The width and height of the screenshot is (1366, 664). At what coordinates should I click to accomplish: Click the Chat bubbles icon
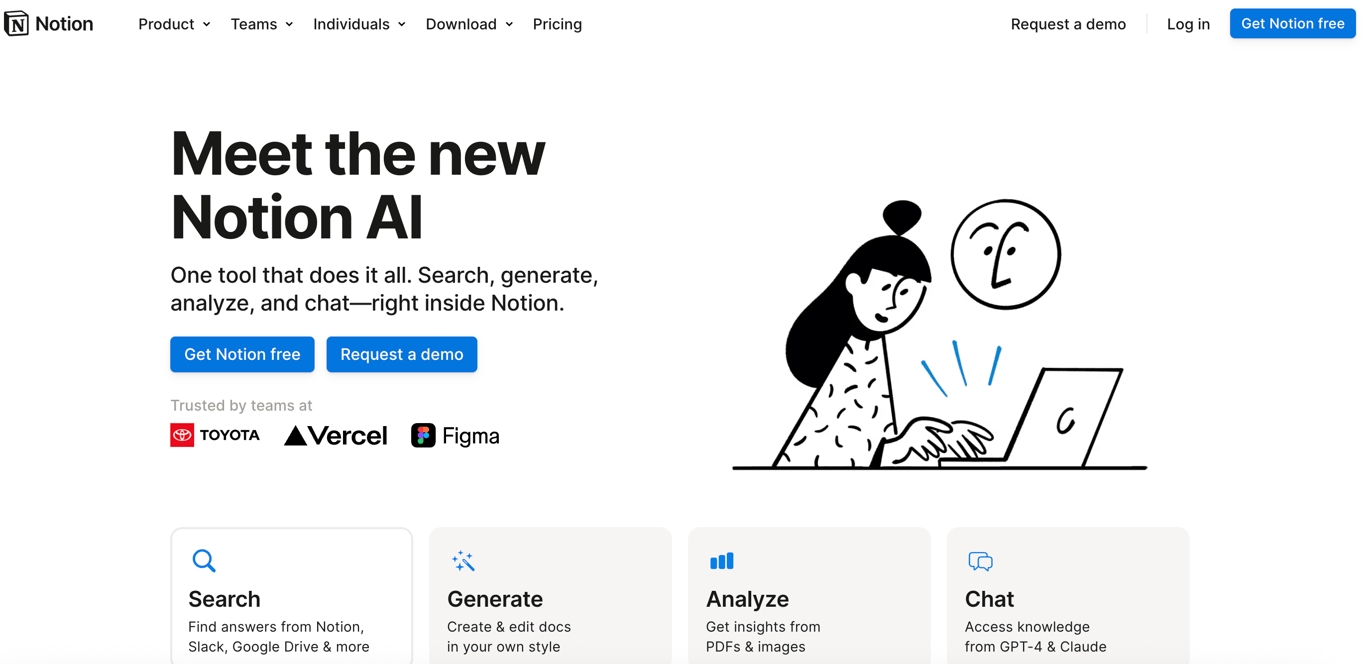(980, 561)
